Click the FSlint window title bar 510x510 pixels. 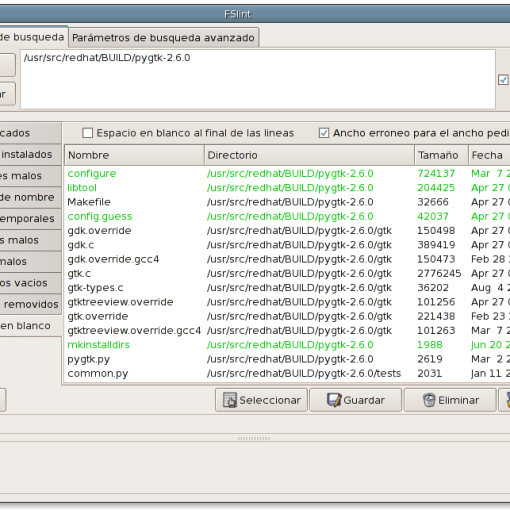click(x=255, y=14)
